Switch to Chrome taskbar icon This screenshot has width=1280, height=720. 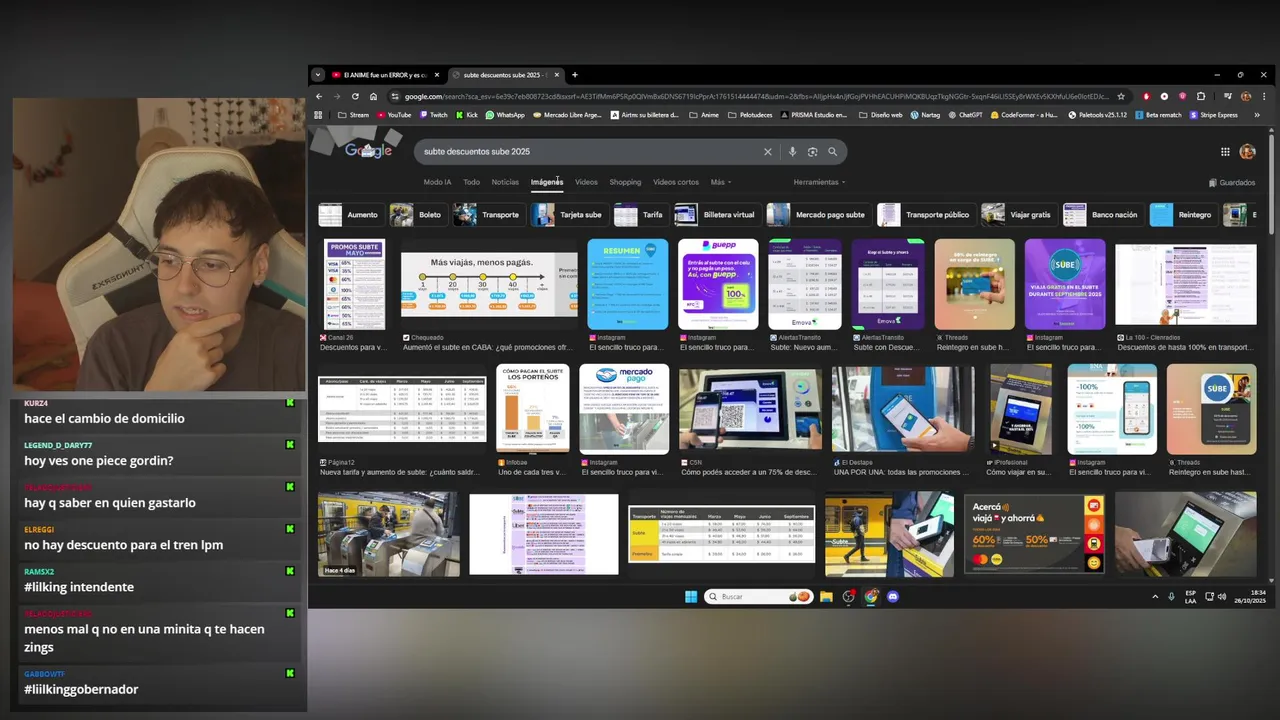(x=871, y=596)
